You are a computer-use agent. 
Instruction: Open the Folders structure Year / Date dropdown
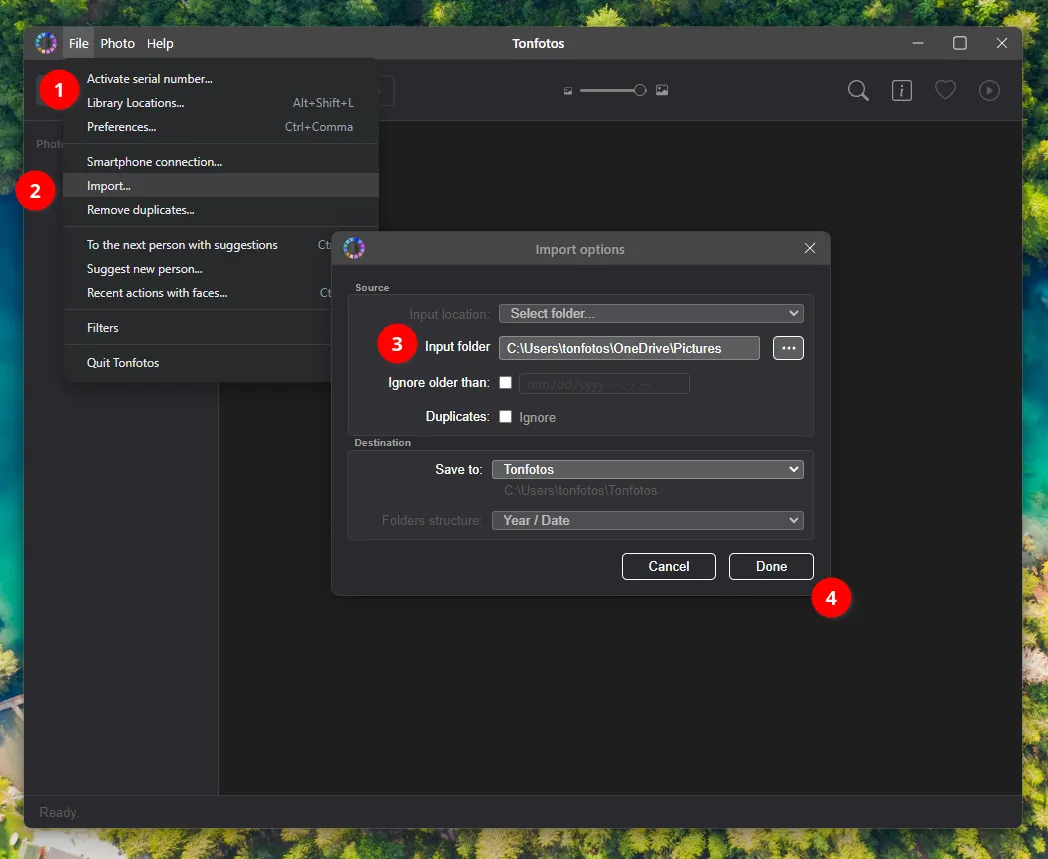(648, 520)
